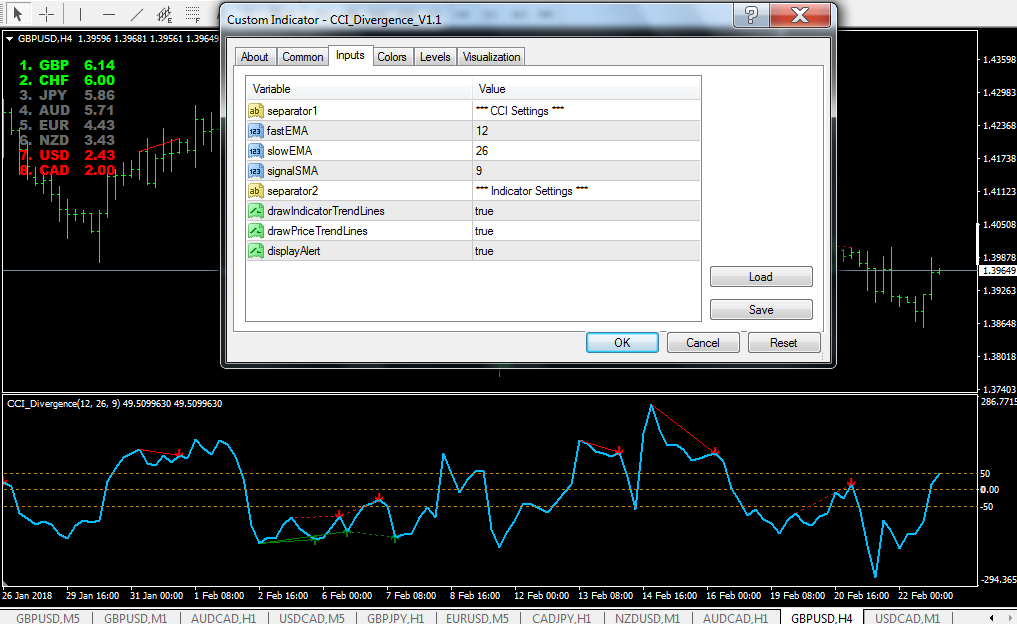Click the drawPriceTrendLines boolean icon

pyautogui.click(x=256, y=232)
